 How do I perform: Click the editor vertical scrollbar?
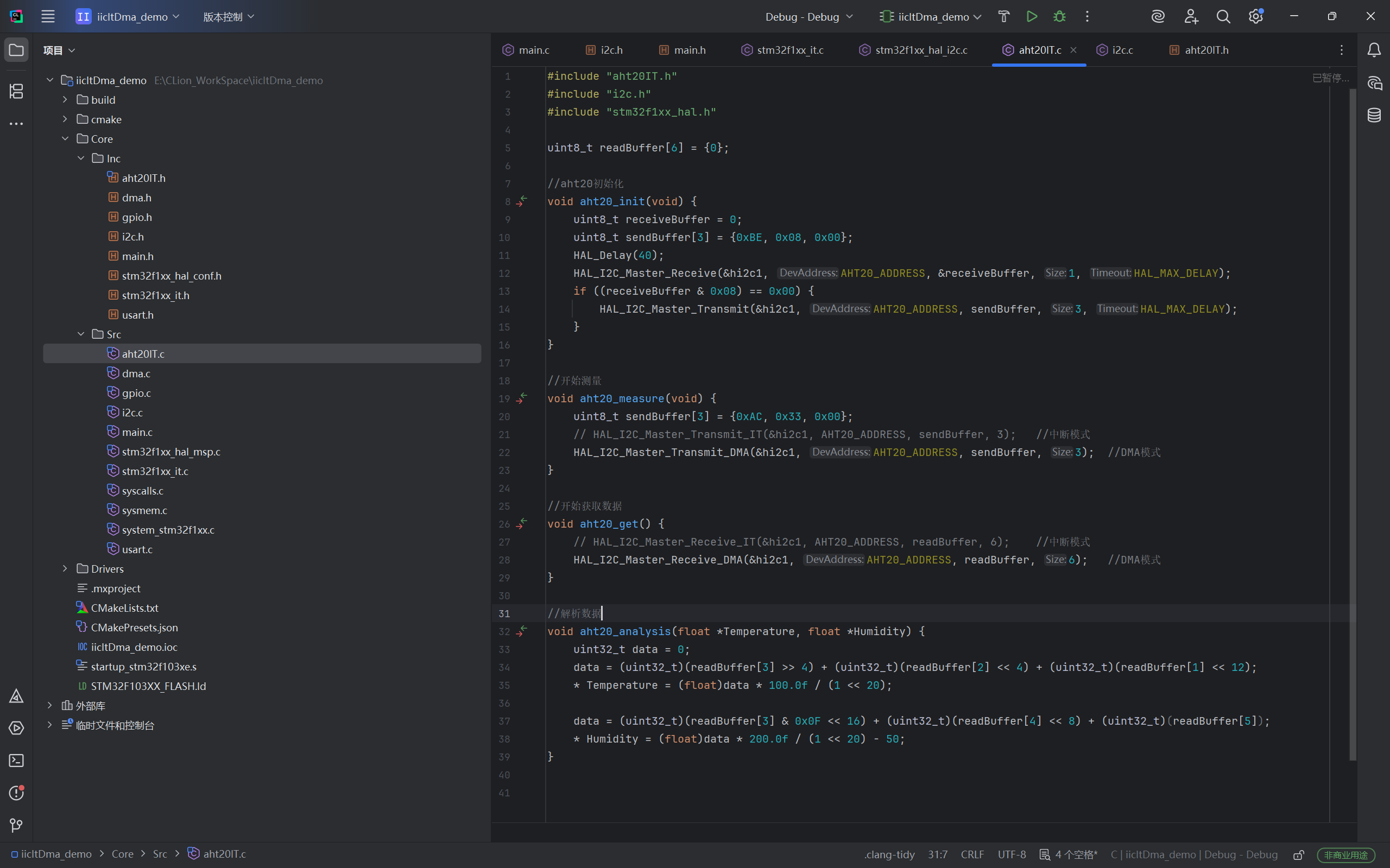pos(1352,425)
